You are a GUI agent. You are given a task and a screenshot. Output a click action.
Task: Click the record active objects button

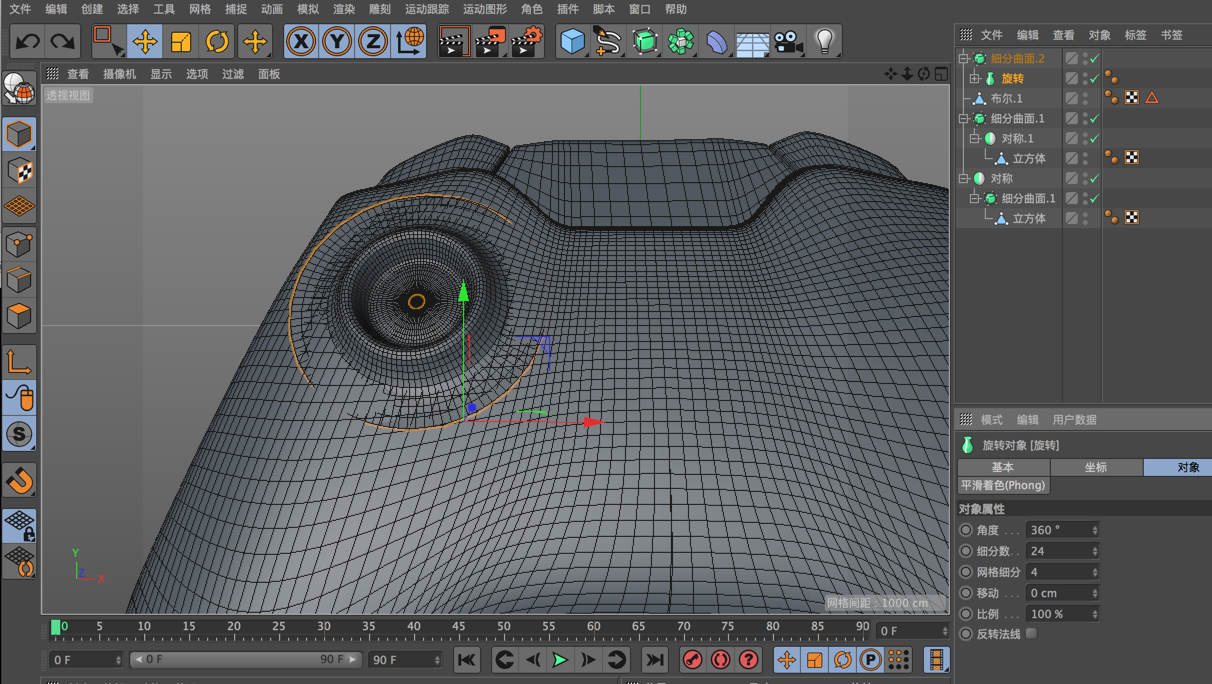692,660
